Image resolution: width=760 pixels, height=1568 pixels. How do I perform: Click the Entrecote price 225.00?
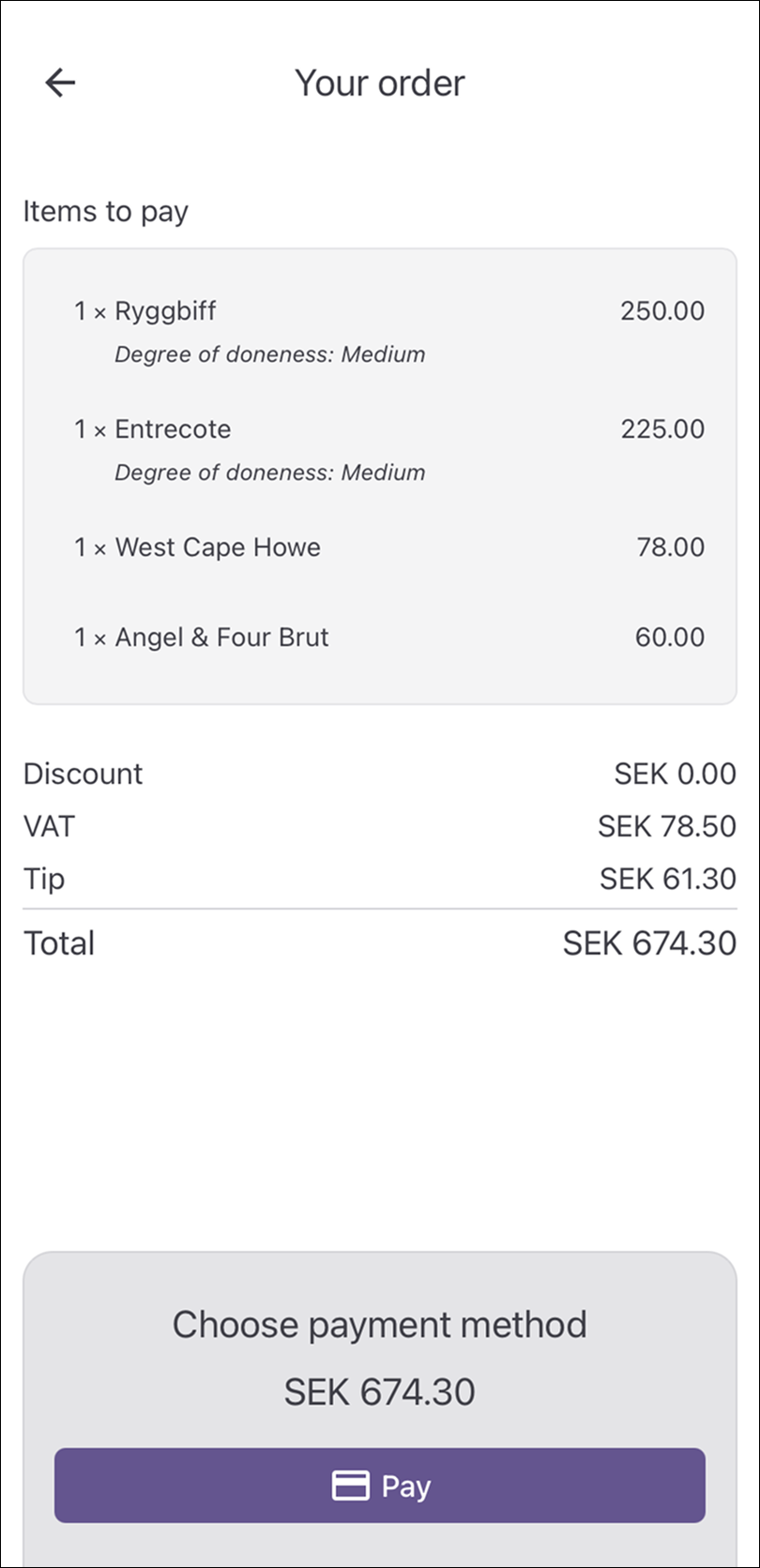pyautogui.click(x=661, y=430)
